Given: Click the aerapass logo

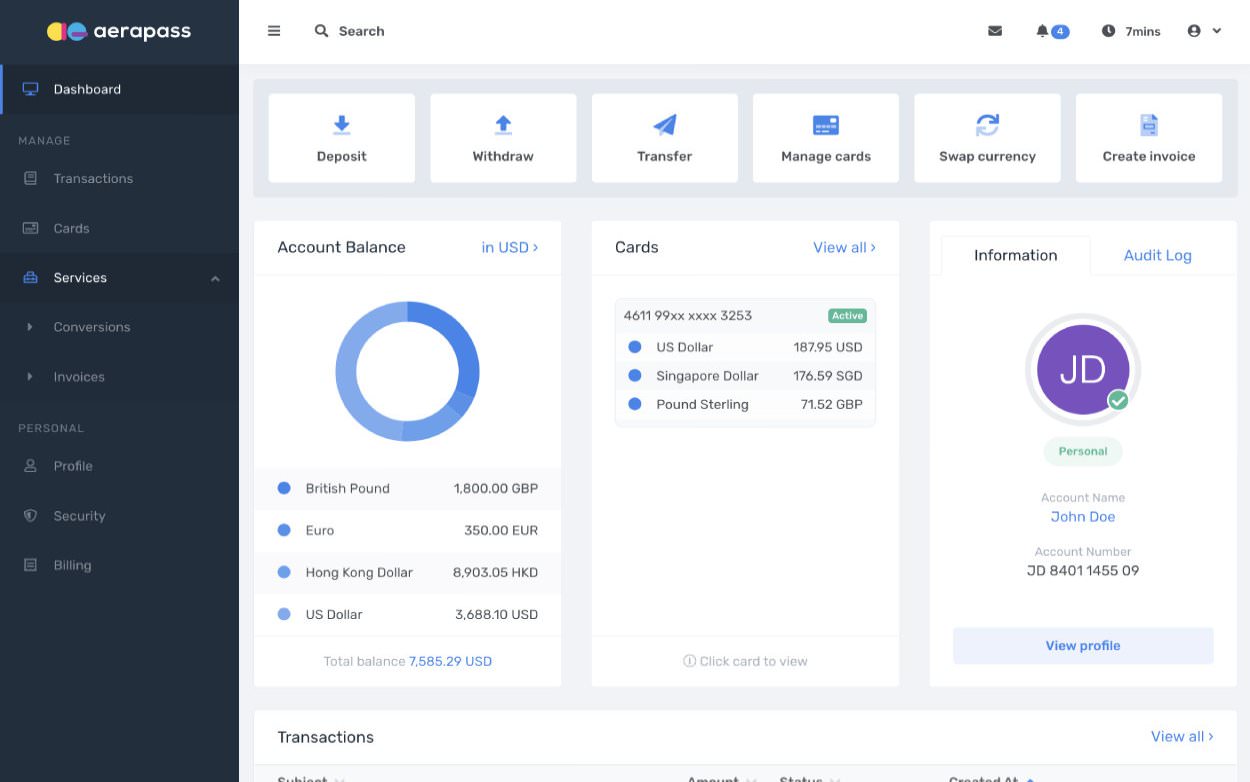Looking at the screenshot, I should [119, 31].
